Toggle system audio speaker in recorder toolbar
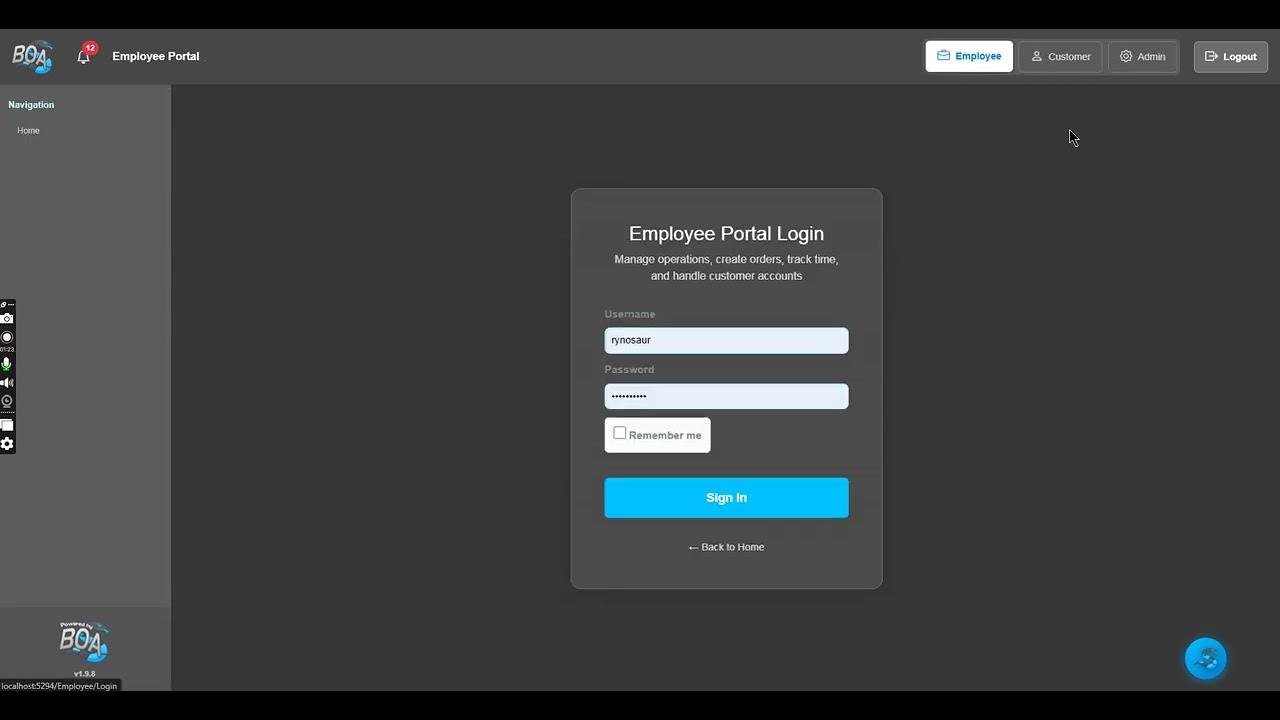The image size is (1280, 720). coord(7,383)
